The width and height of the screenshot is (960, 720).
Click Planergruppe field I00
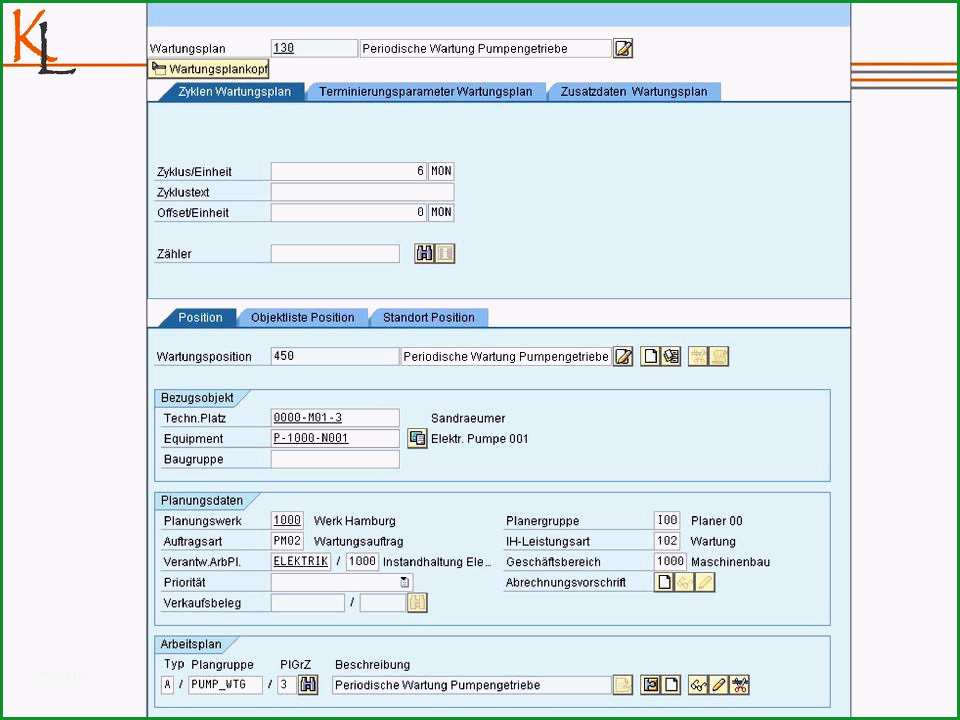pos(667,521)
